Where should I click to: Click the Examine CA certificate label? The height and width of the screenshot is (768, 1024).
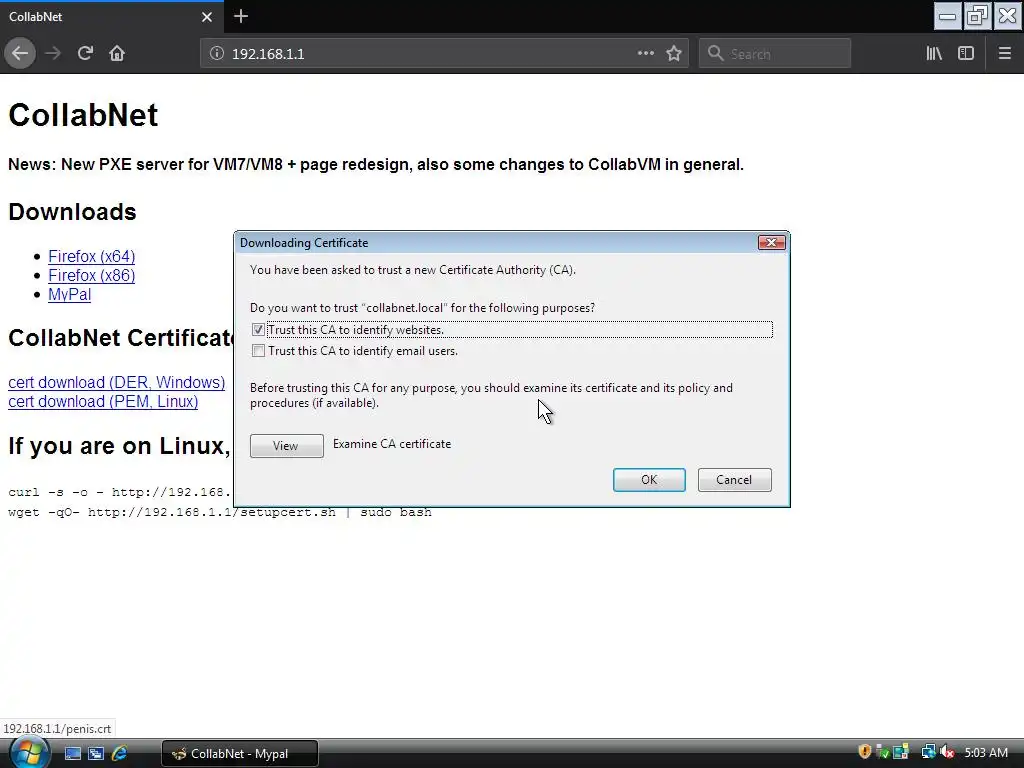pos(392,444)
